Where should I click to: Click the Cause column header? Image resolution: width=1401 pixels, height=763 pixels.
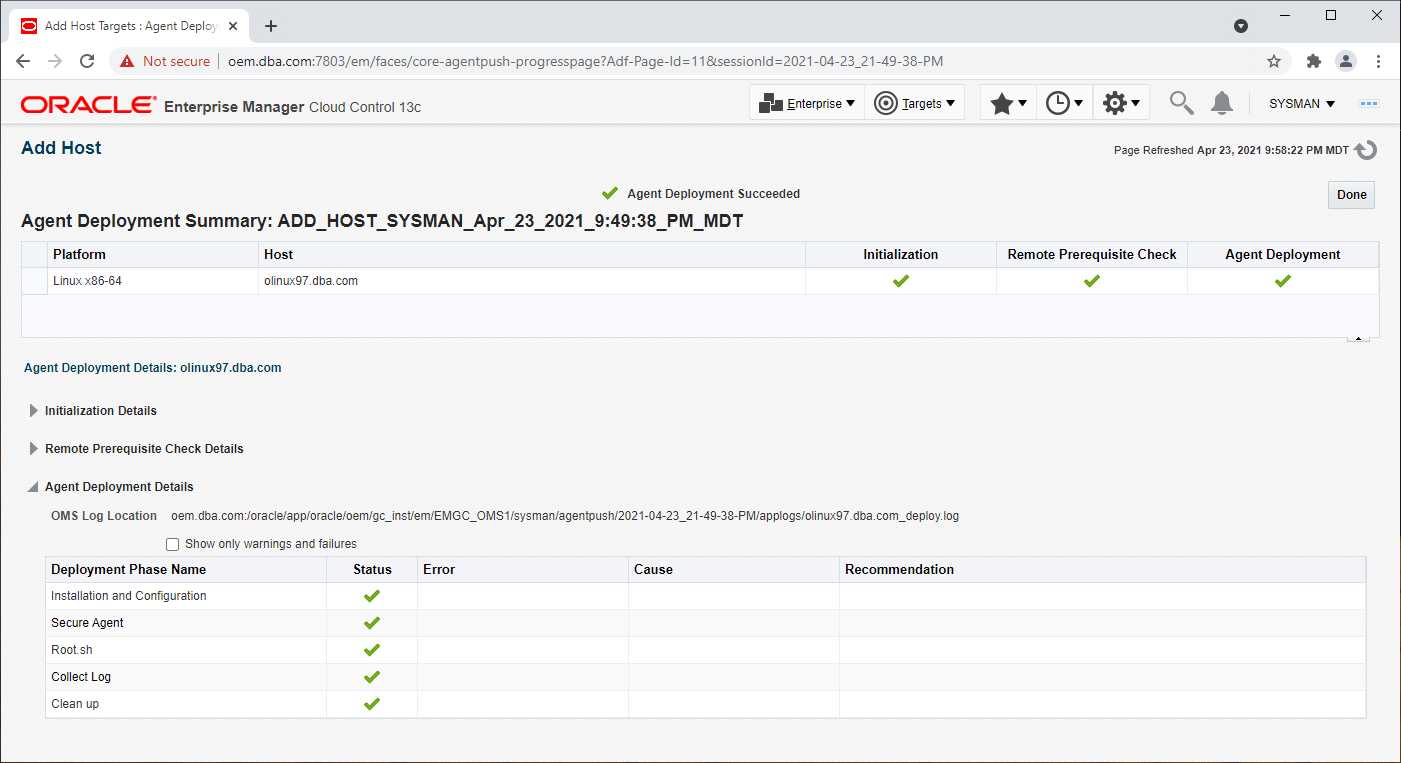pos(734,570)
